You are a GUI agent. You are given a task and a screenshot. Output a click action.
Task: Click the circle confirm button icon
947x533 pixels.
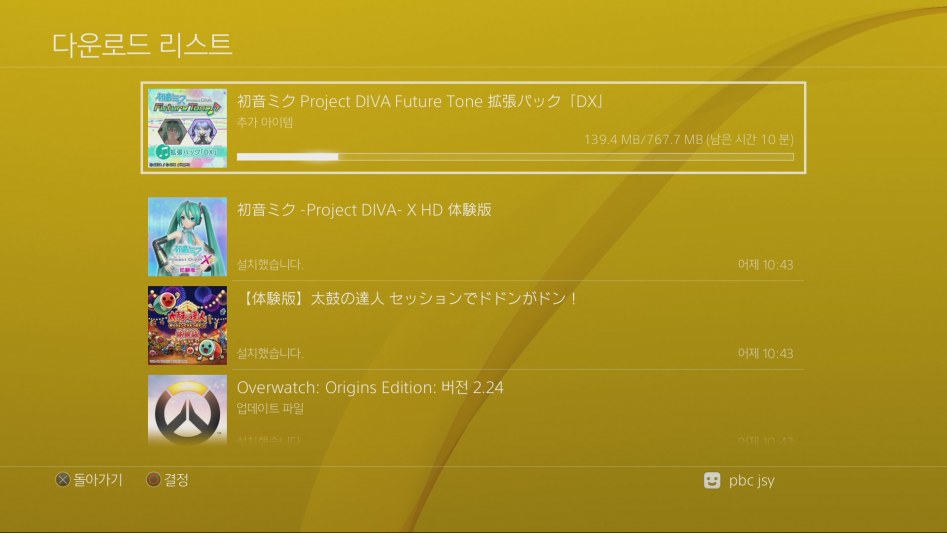point(153,480)
